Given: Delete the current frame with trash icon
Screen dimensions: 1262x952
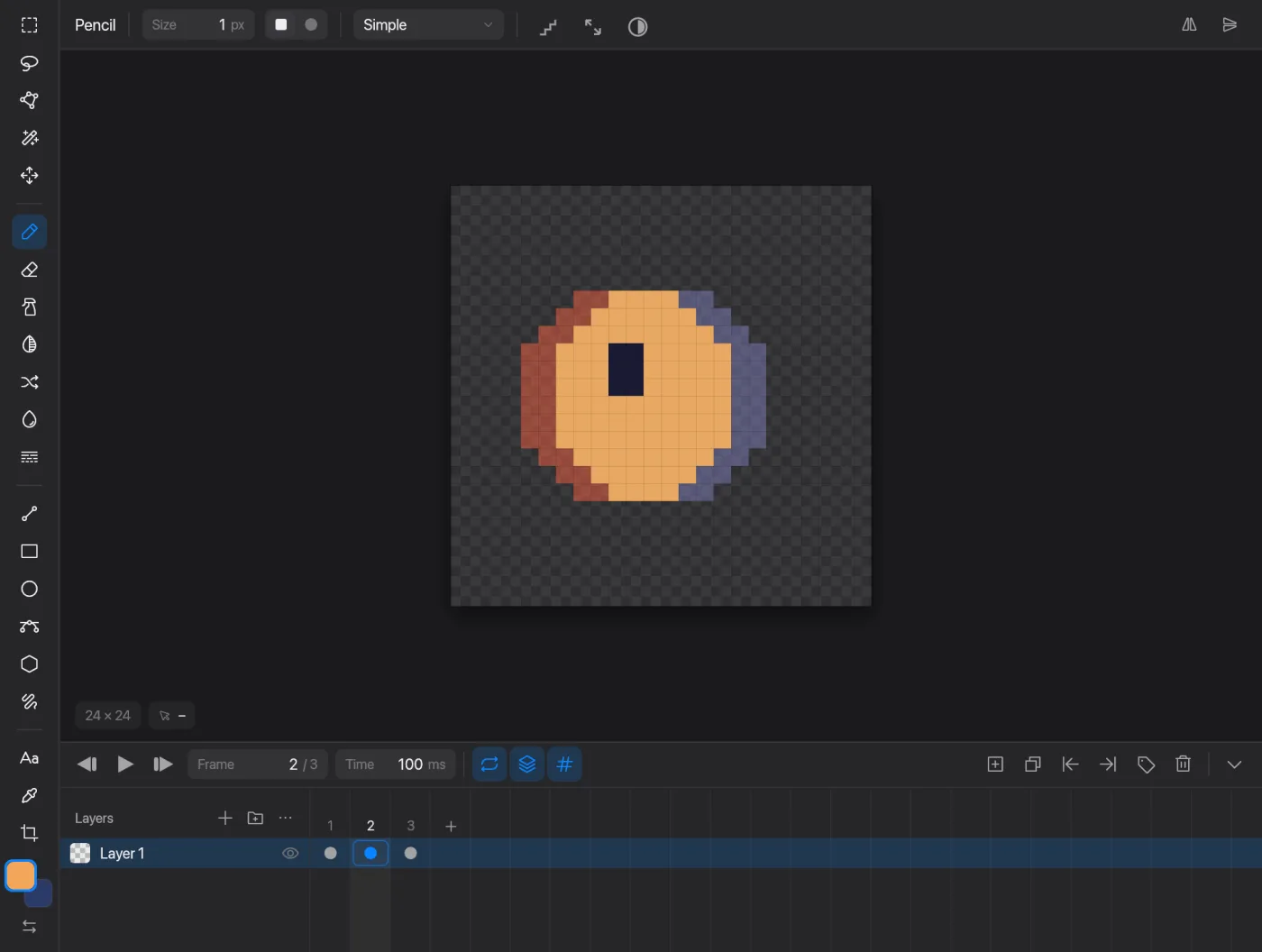Looking at the screenshot, I should [x=1184, y=764].
